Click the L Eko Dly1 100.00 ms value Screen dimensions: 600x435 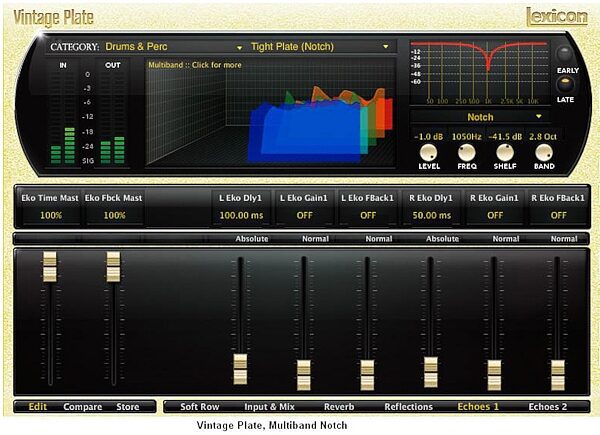click(241, 215)
